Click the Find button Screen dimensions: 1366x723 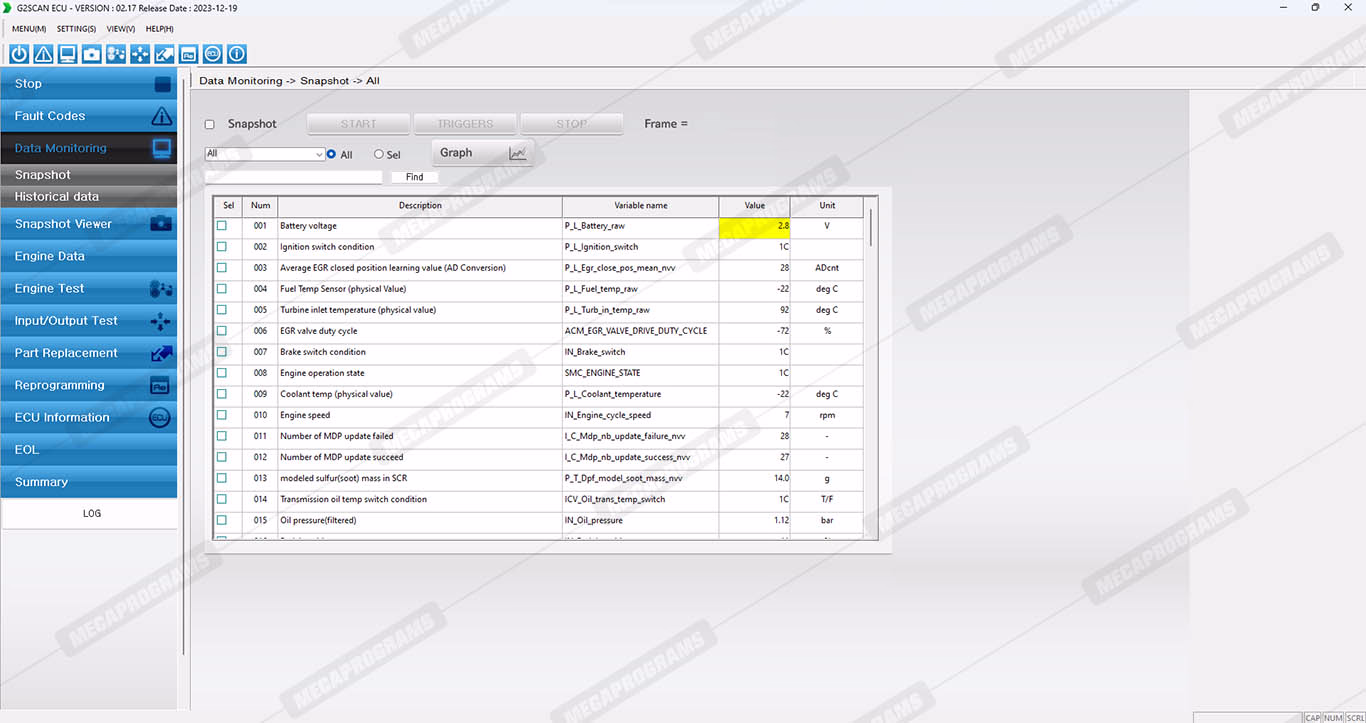[414, 177]
